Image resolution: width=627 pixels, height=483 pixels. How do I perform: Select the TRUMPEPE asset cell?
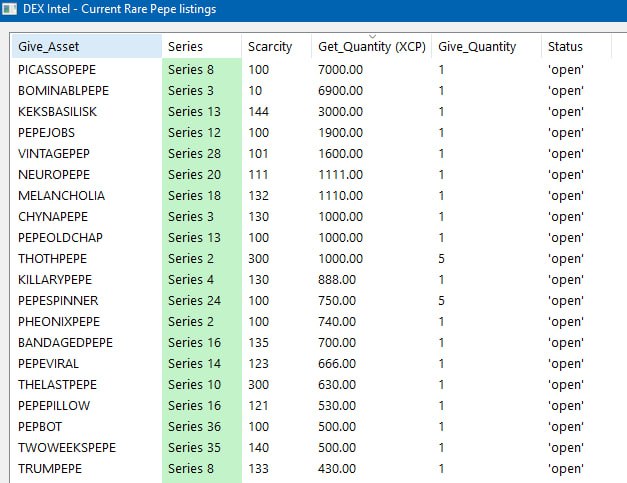tap(50, 469)
